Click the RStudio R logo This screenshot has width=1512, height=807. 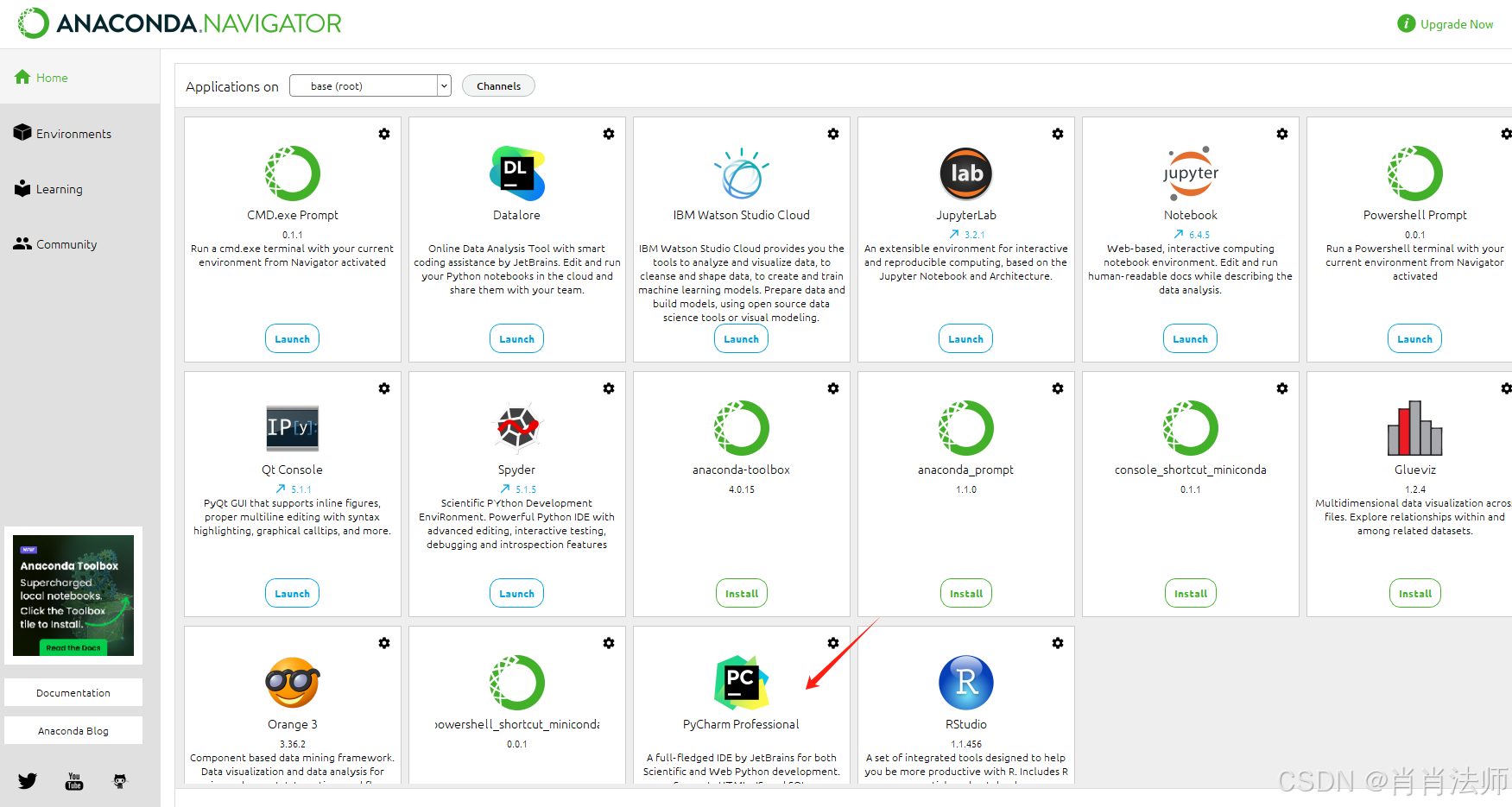tap(966, 683)
